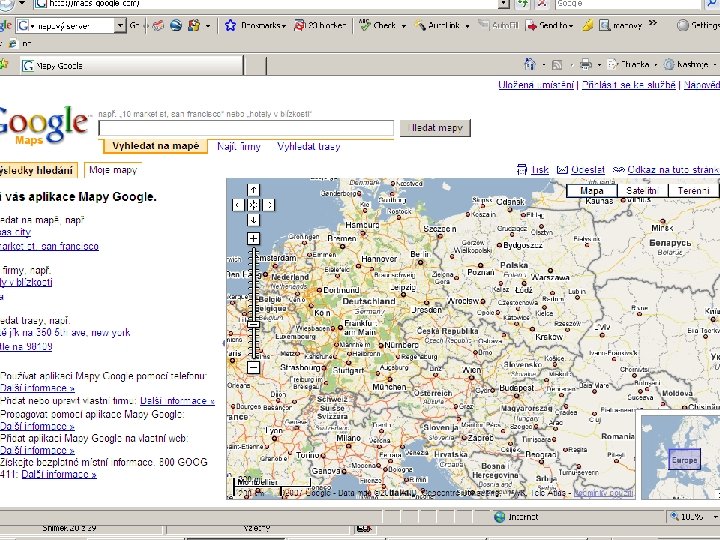Click the browser search box at top right
This screenshot has width=720, height=540.
(x=628, y=4)
